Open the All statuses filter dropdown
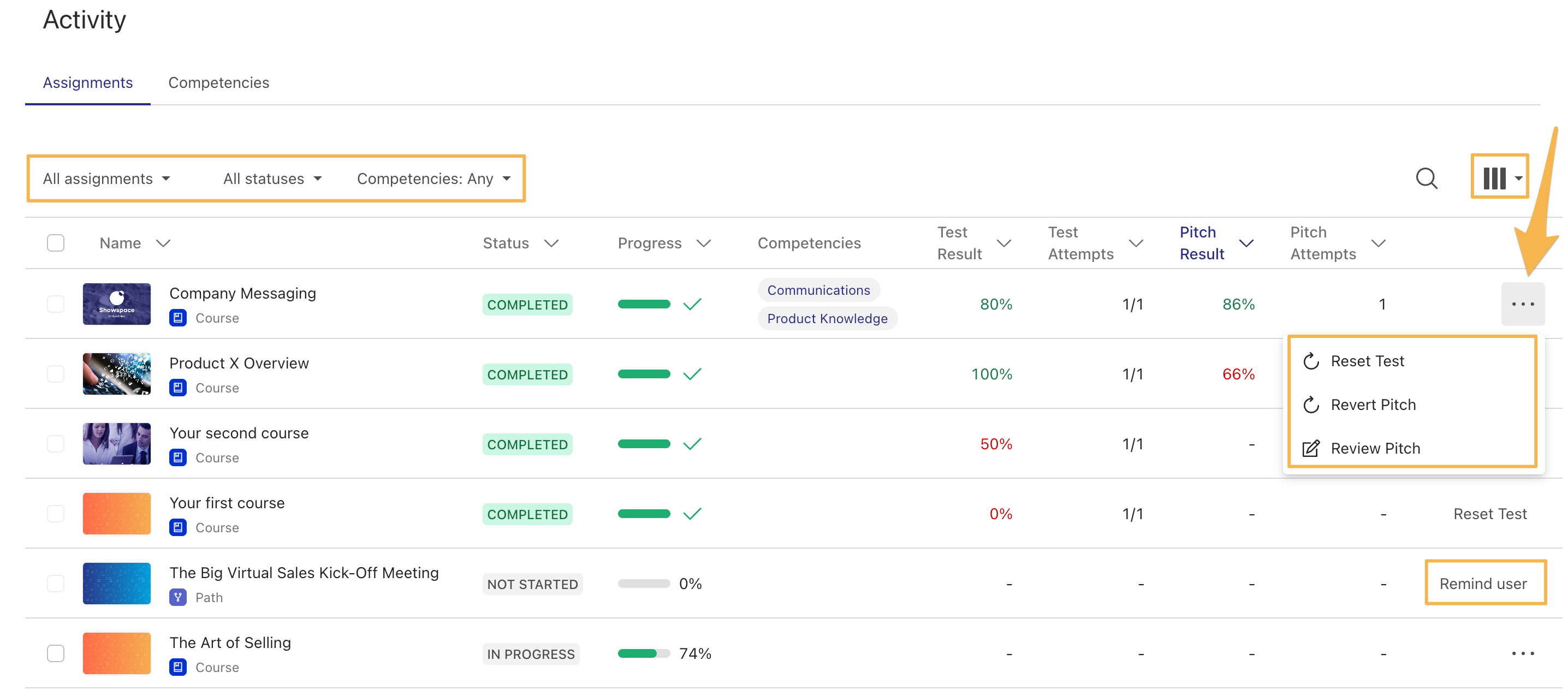 (x=272, y=179)
